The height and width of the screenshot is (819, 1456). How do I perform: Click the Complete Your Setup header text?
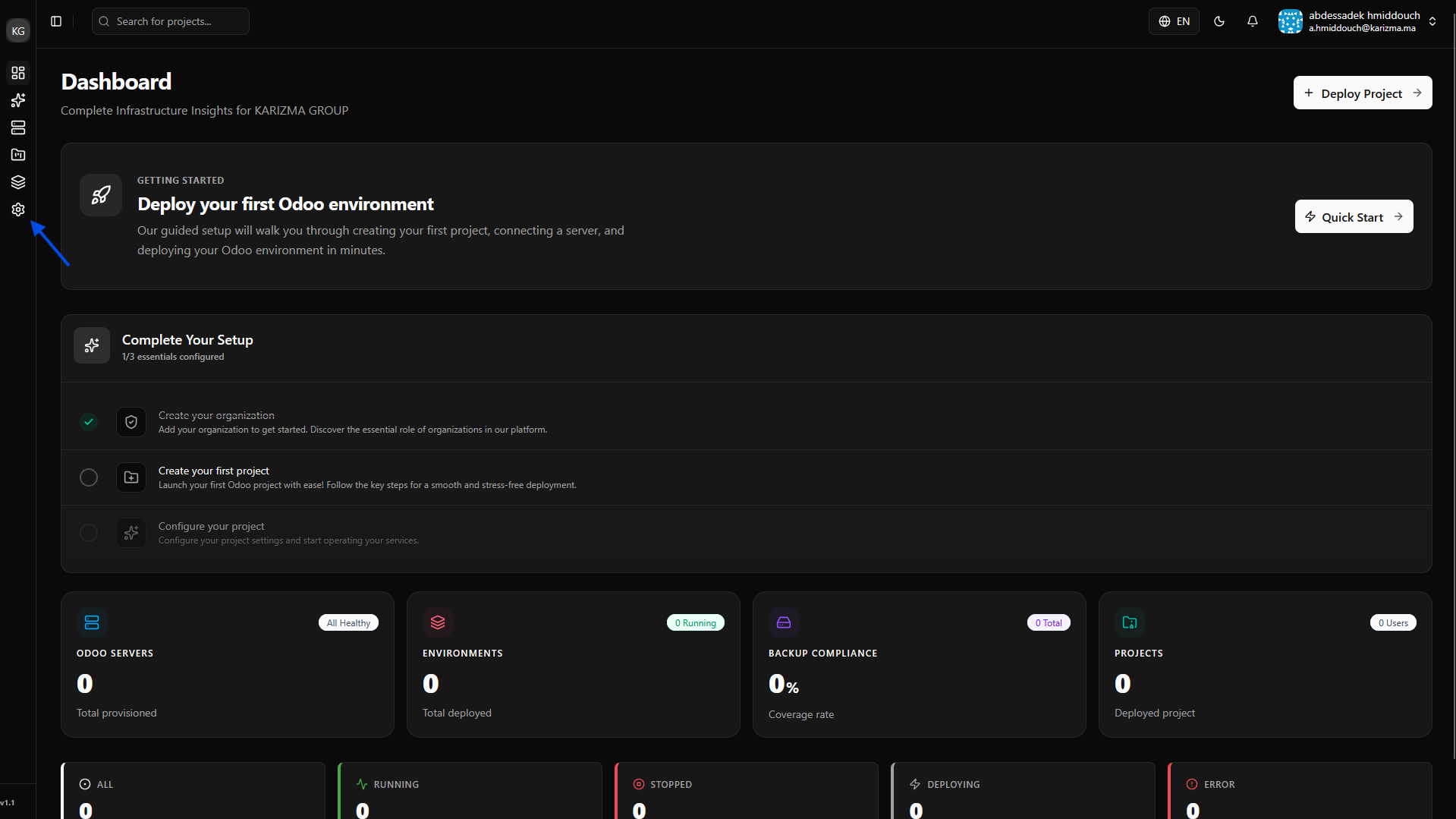click(x=187, y=340)
